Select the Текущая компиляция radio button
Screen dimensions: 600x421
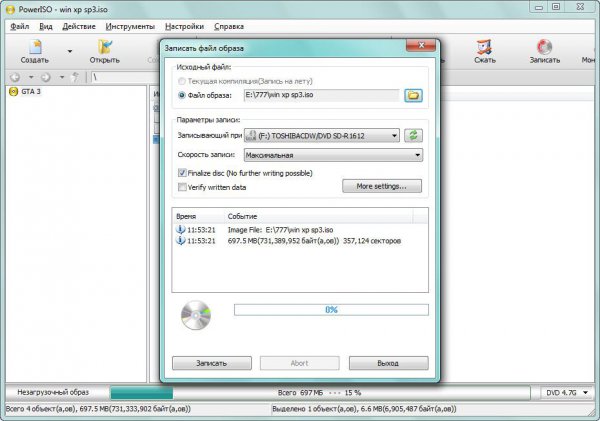(x=182, y=81)
